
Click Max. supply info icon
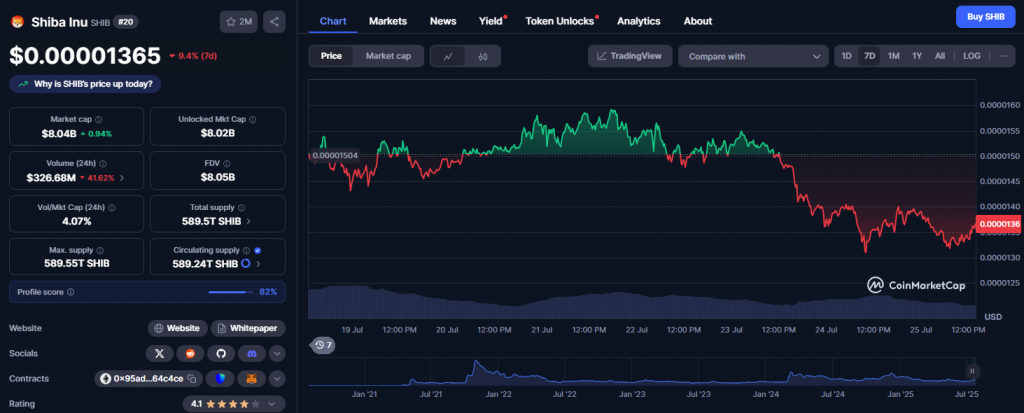99,250
